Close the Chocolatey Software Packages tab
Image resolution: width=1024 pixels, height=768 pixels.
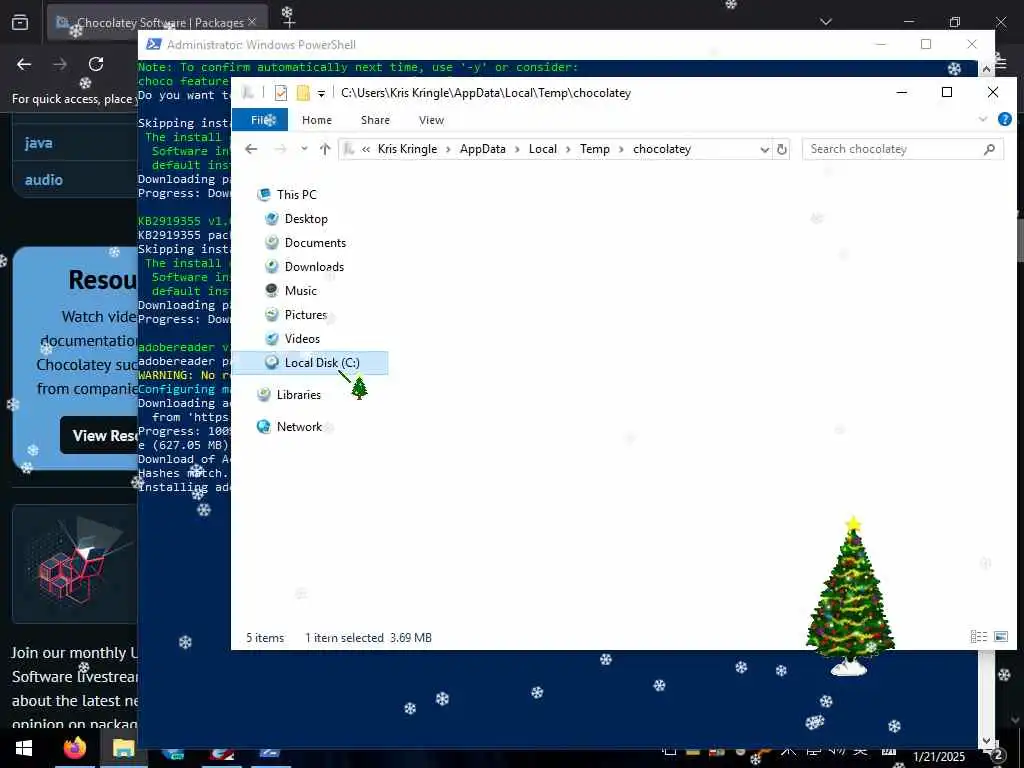click(252, 22)
